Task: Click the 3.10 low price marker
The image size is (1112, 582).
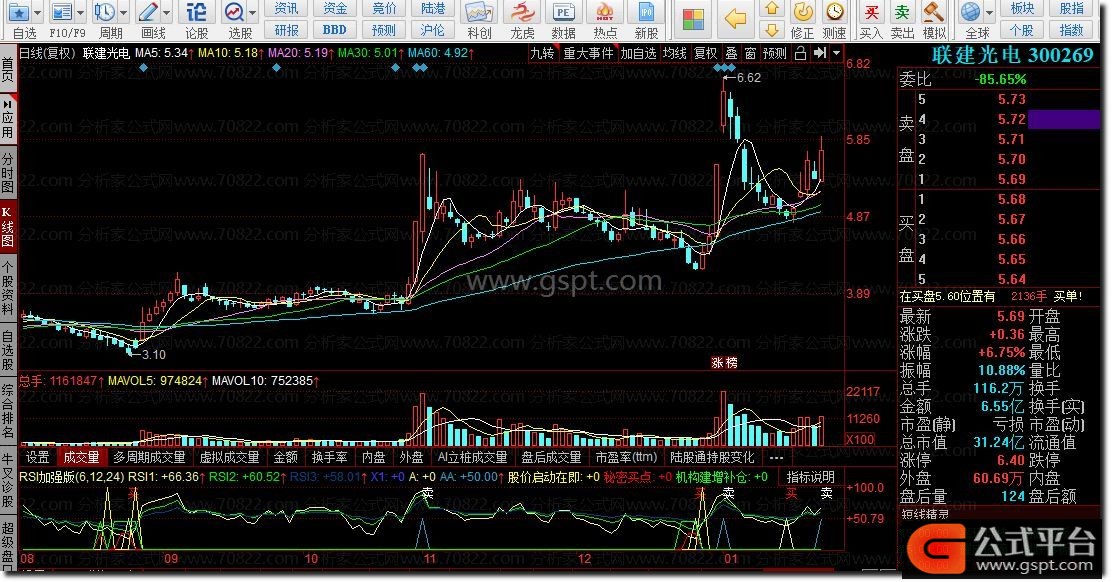Action: (153, 354)
